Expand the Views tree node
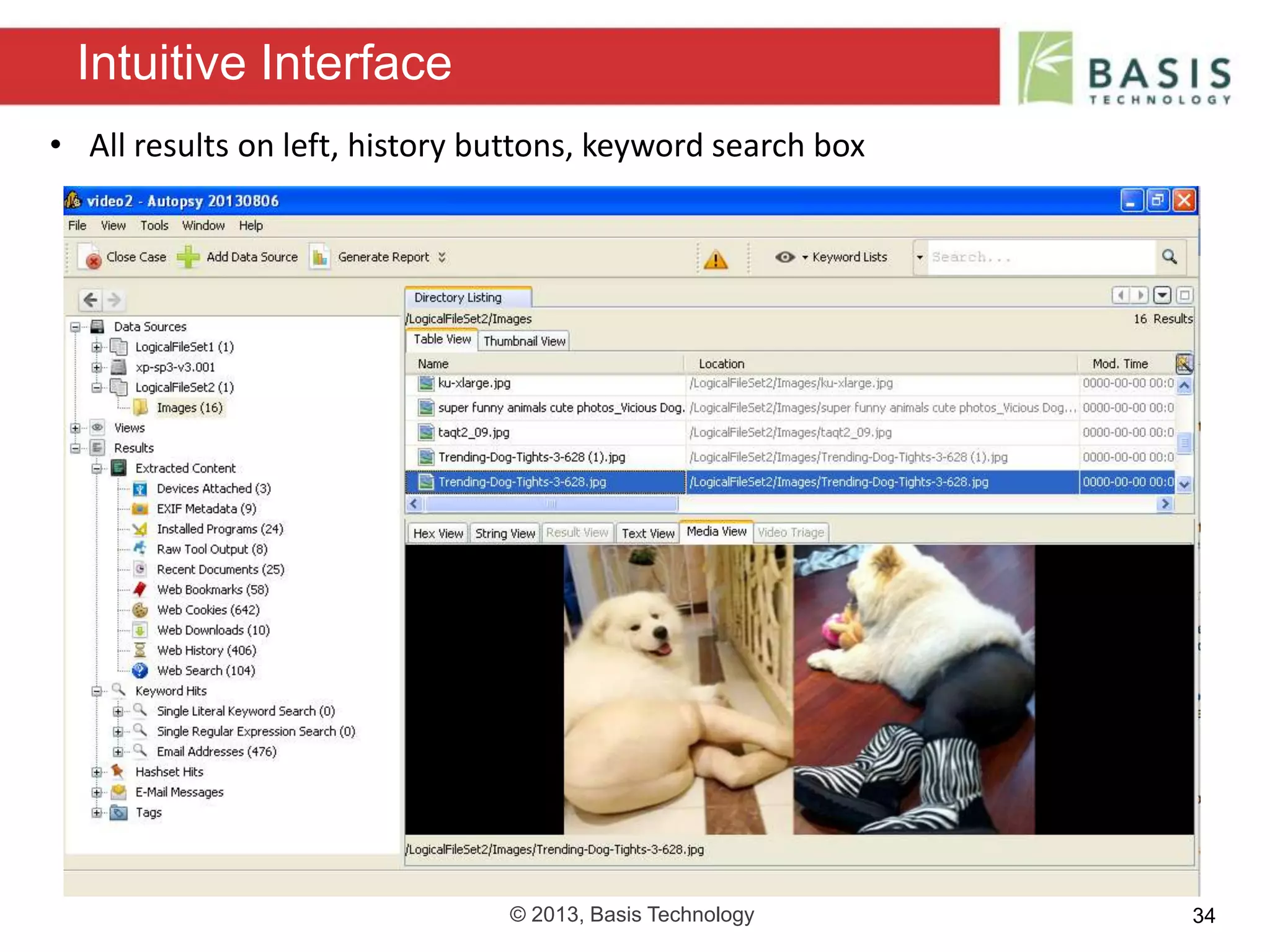The image size is (1270, 952). coord(75,428)
